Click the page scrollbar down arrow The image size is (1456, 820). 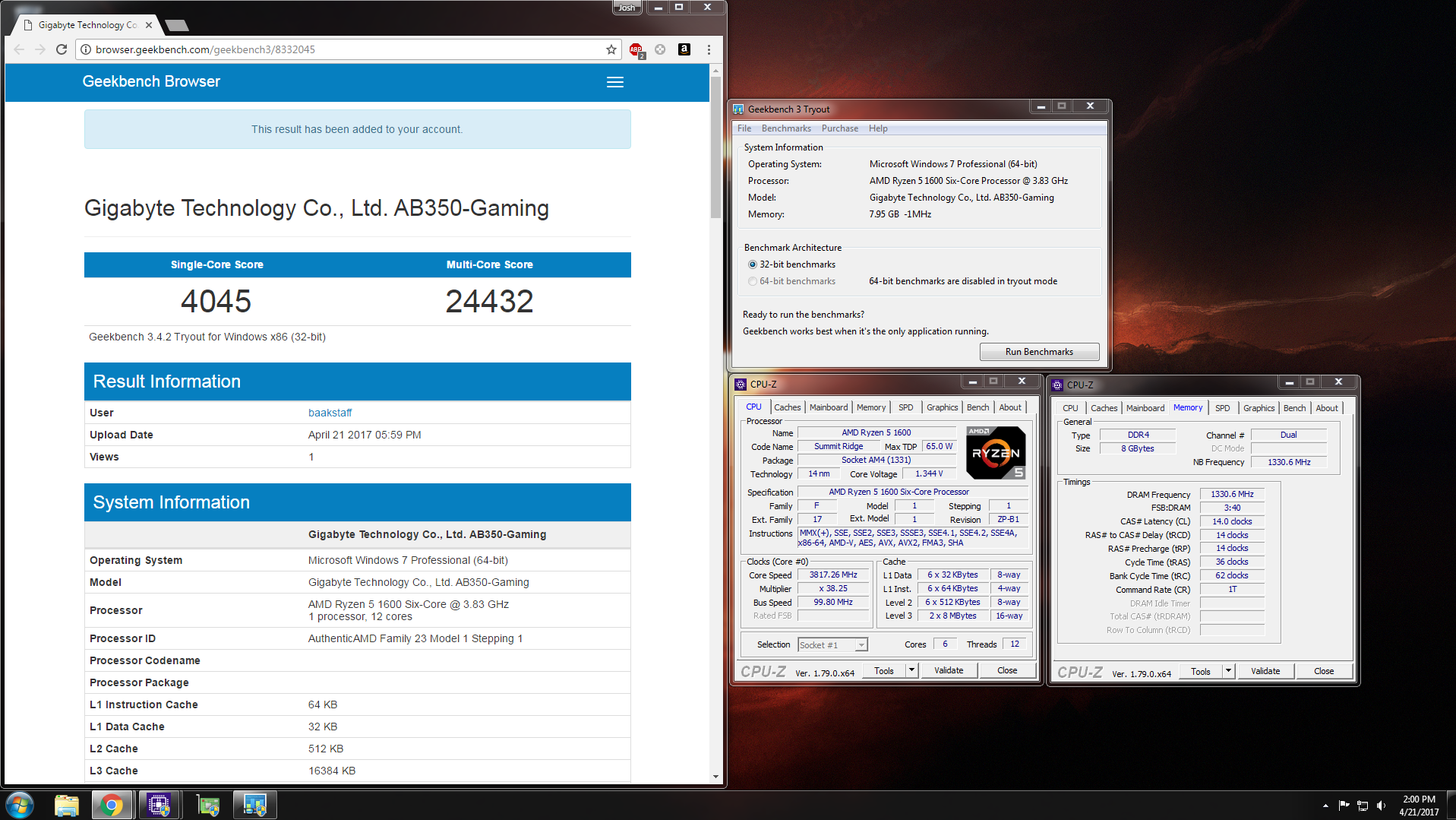point(715,777)
